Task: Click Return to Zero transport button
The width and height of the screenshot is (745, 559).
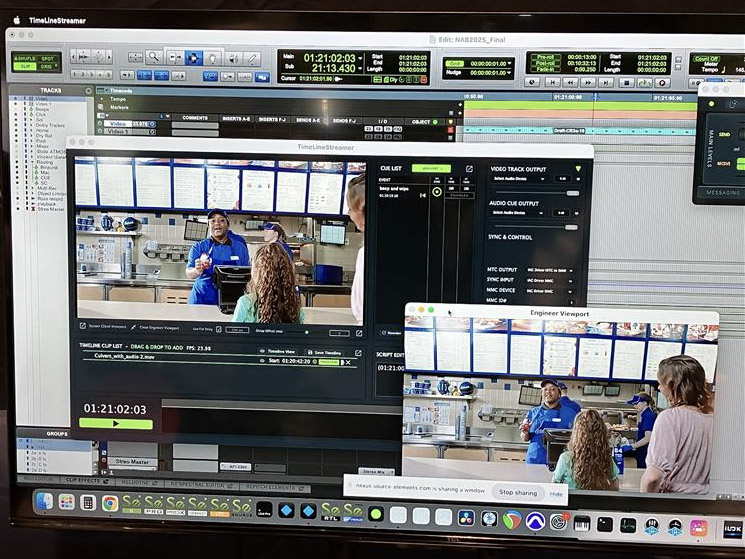Action: pos(552,82)
